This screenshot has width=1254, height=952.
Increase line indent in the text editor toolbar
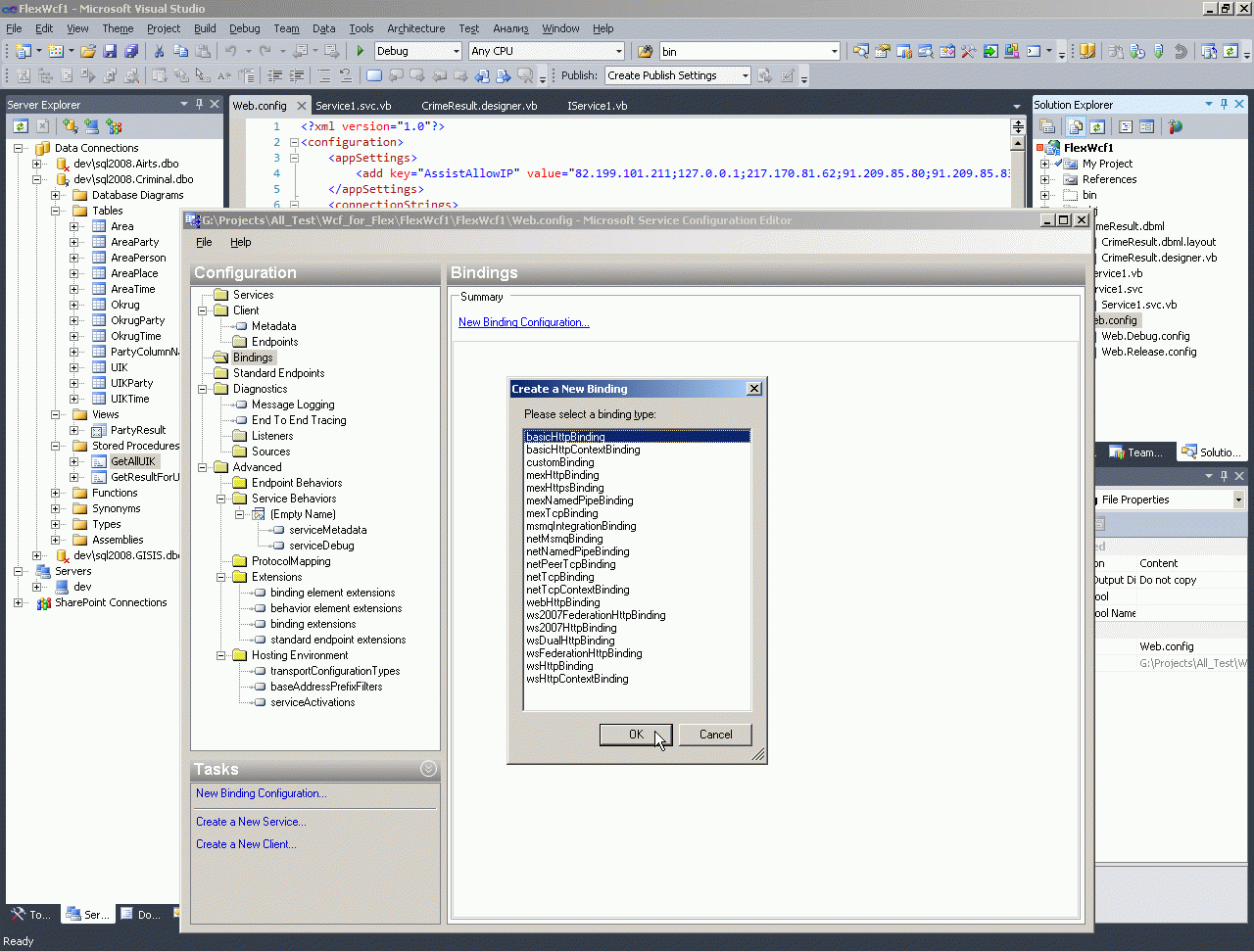(296, 75)
